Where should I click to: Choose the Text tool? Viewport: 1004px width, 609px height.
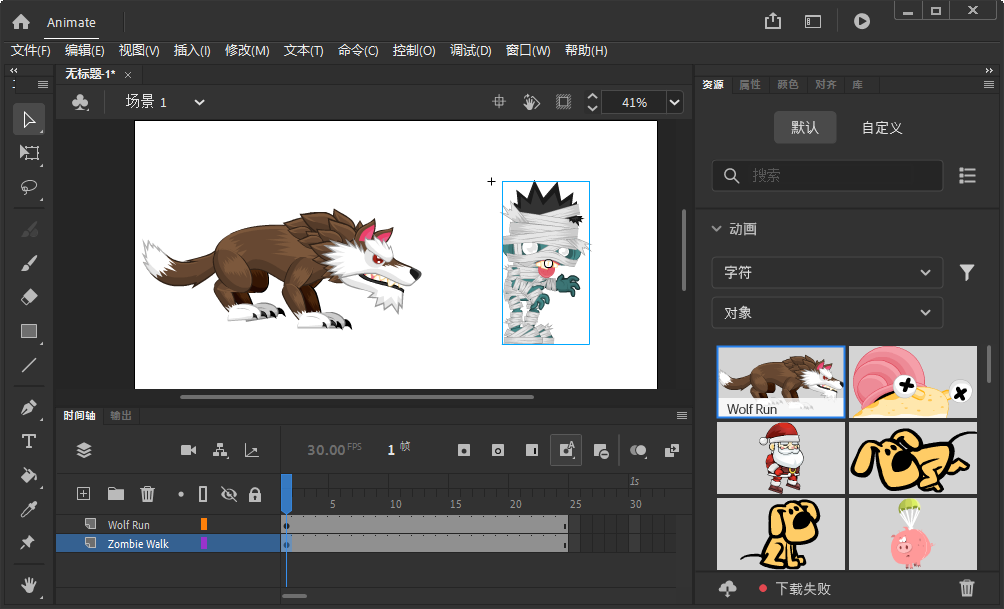28,441
